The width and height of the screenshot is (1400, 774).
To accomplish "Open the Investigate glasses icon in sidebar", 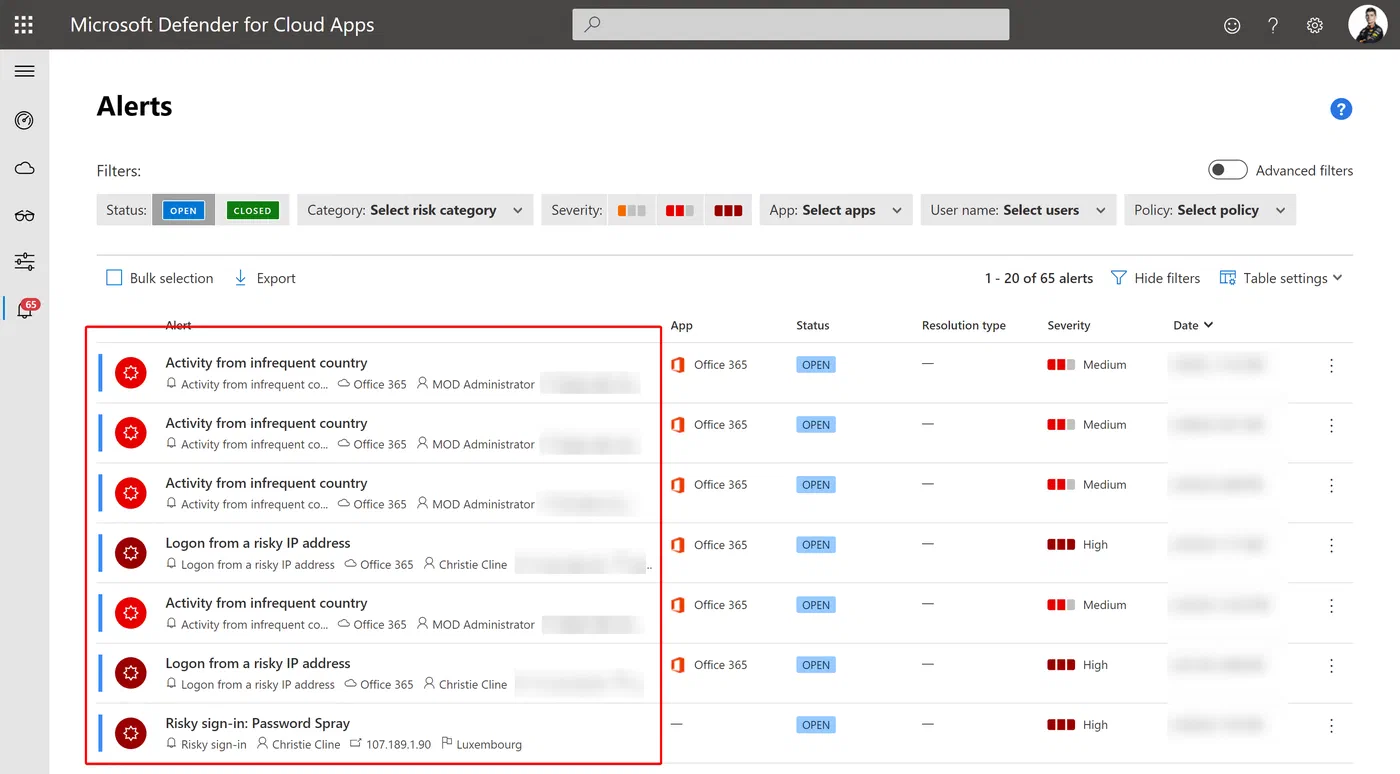I will click(x=25, y=215).
